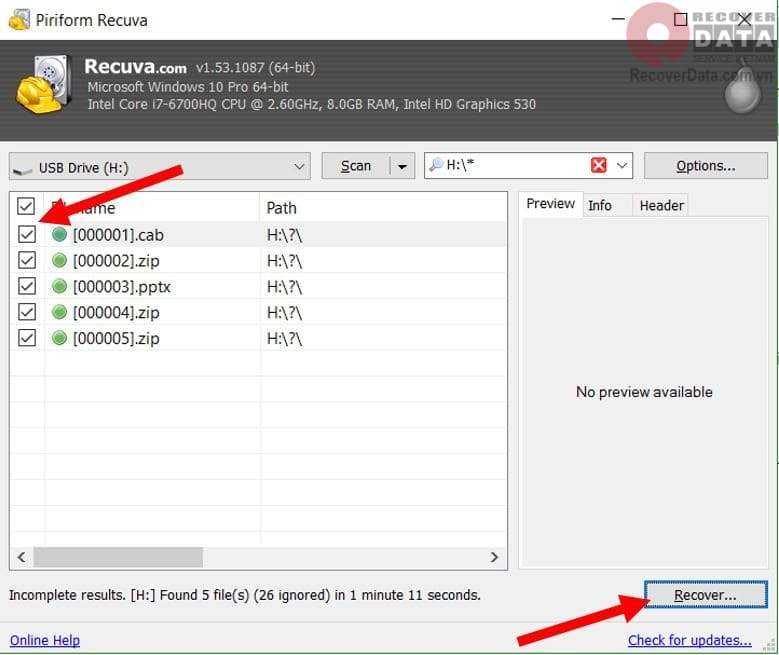779x655 pixels.
Task: Select the [000003].pptx file name
Action: coord(122,286)
